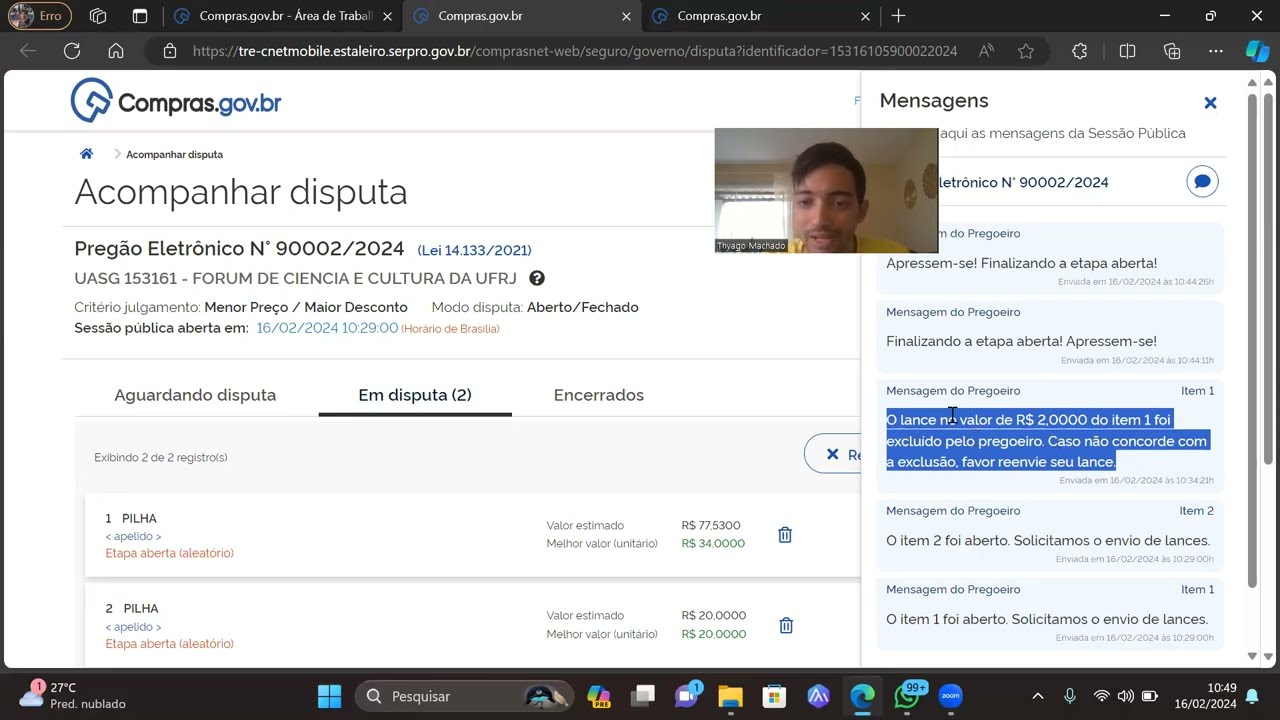Image resolution: width=1280 pixels, height=720 pixels.
Task: Click the Thyago Machado video thumbnail
Action: tap(826, 190)
